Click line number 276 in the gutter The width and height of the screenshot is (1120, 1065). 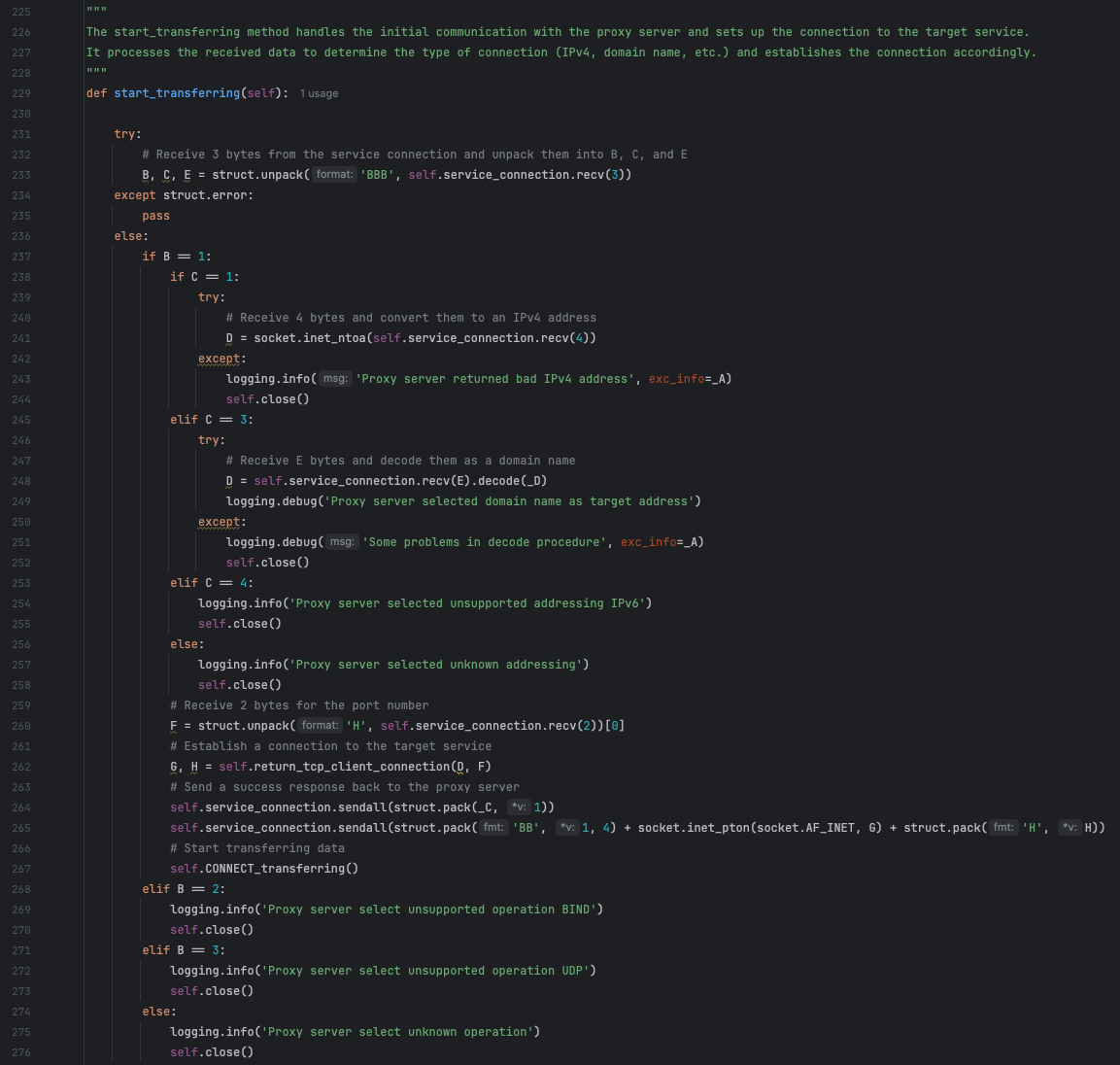pos(21,1052)
